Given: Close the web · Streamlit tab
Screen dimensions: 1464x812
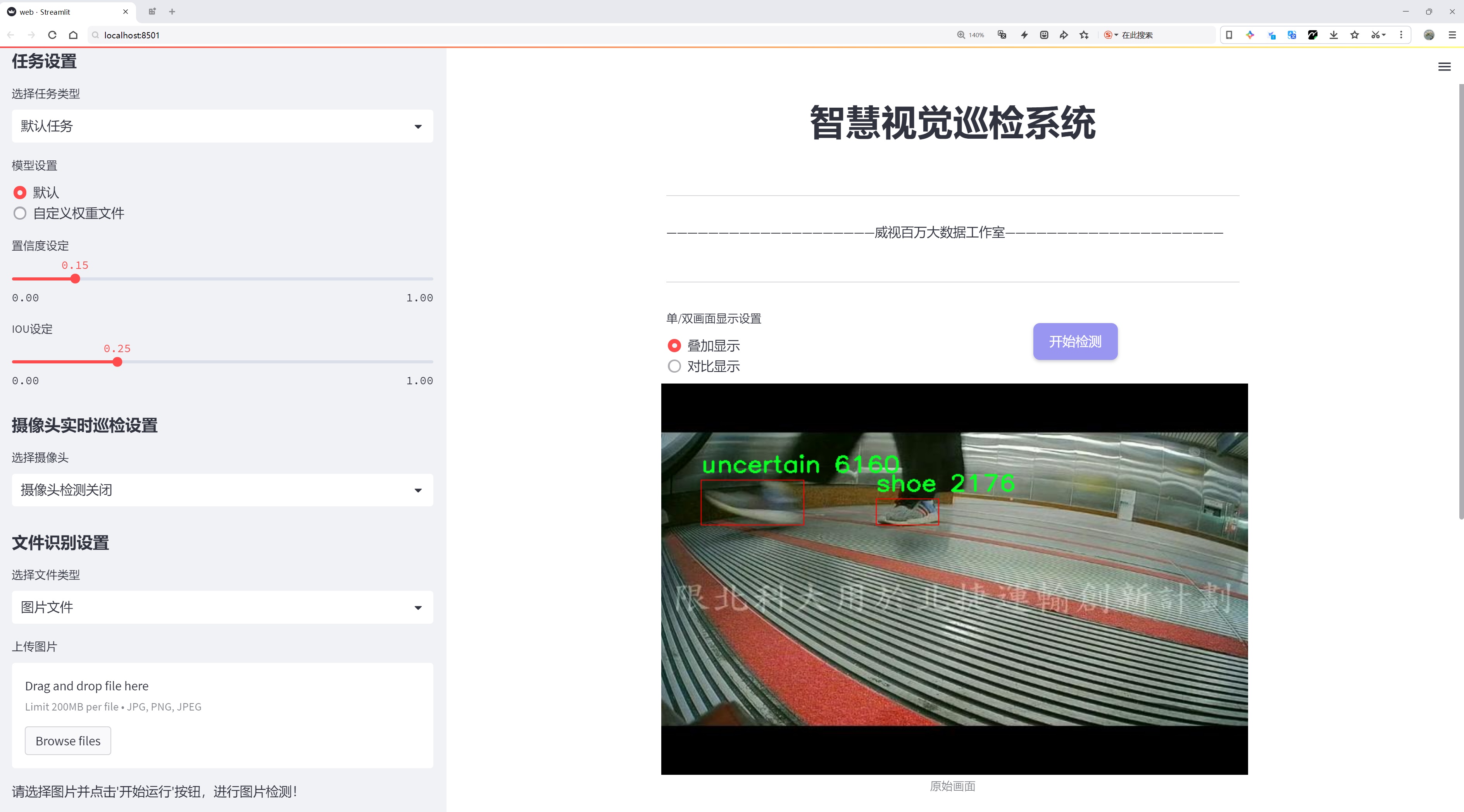Looking at the screenshot, I should (x=126, y=11).
